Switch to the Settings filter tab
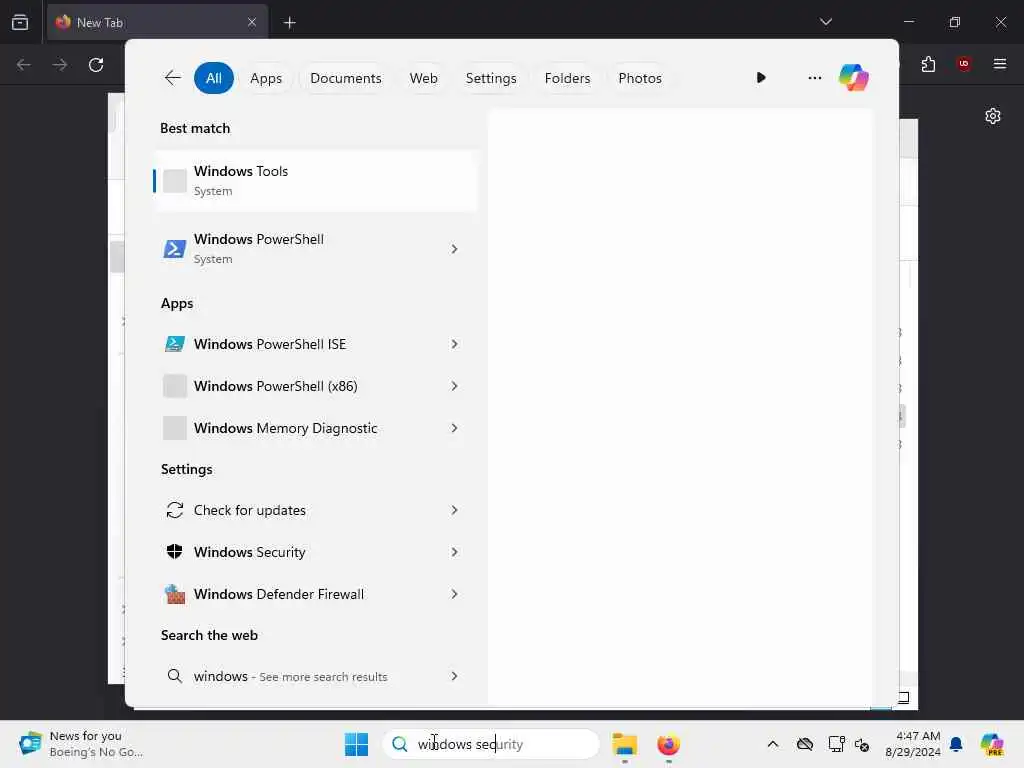The height and width of the screenshot is (768, 1024). tap(490, 78)
